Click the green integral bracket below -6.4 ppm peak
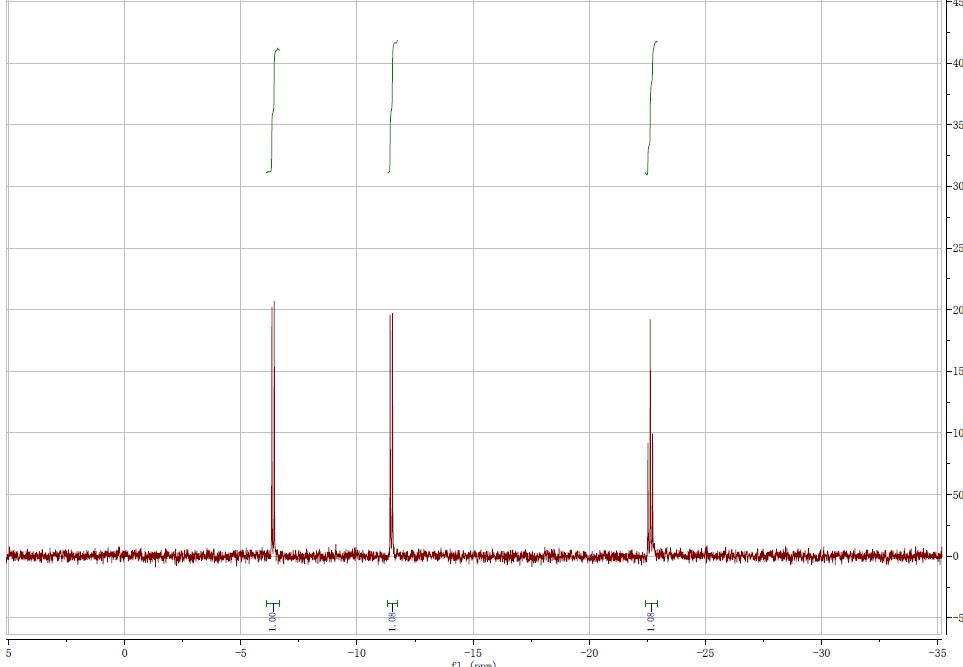Viewport: 963px width, 667px height. [273, 603]
